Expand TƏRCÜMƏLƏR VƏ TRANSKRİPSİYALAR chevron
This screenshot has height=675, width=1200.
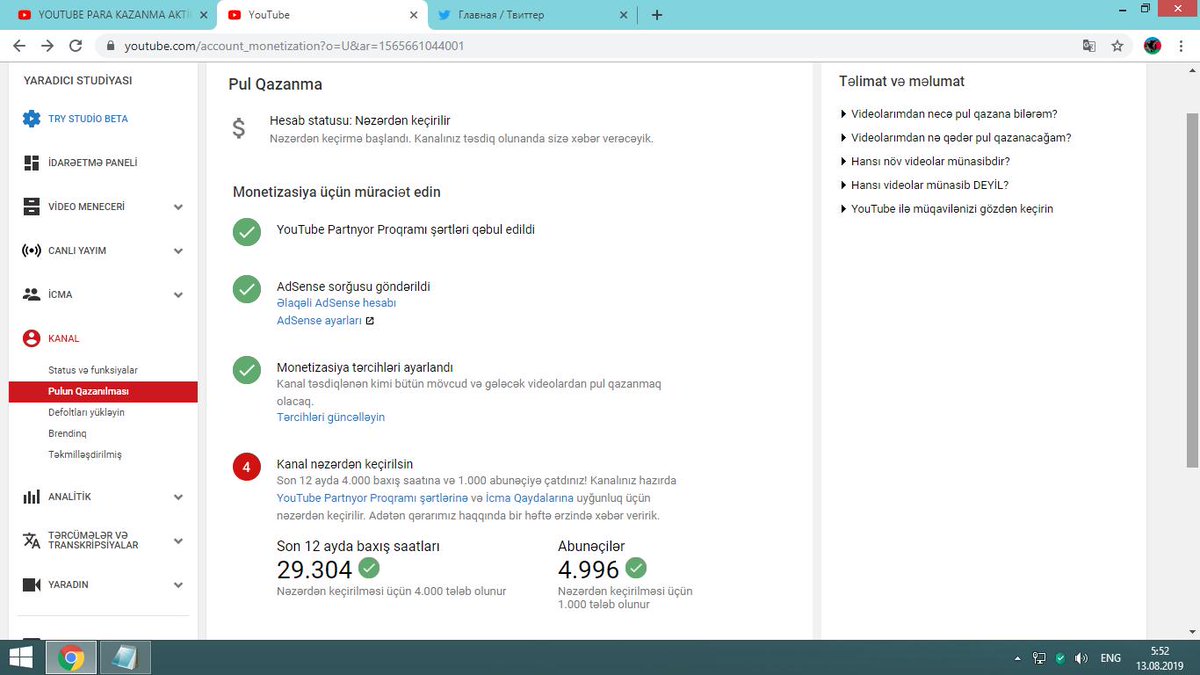coord(178,541)
